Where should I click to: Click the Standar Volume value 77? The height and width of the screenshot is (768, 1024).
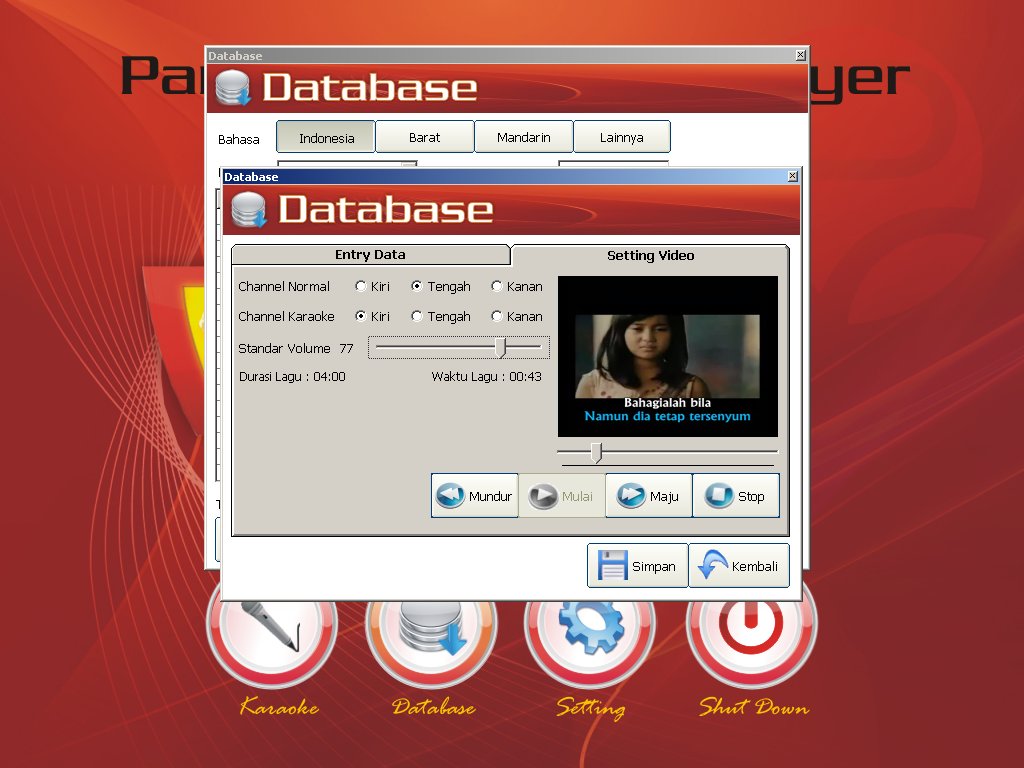pyautogui.click(x=346, y=348)
